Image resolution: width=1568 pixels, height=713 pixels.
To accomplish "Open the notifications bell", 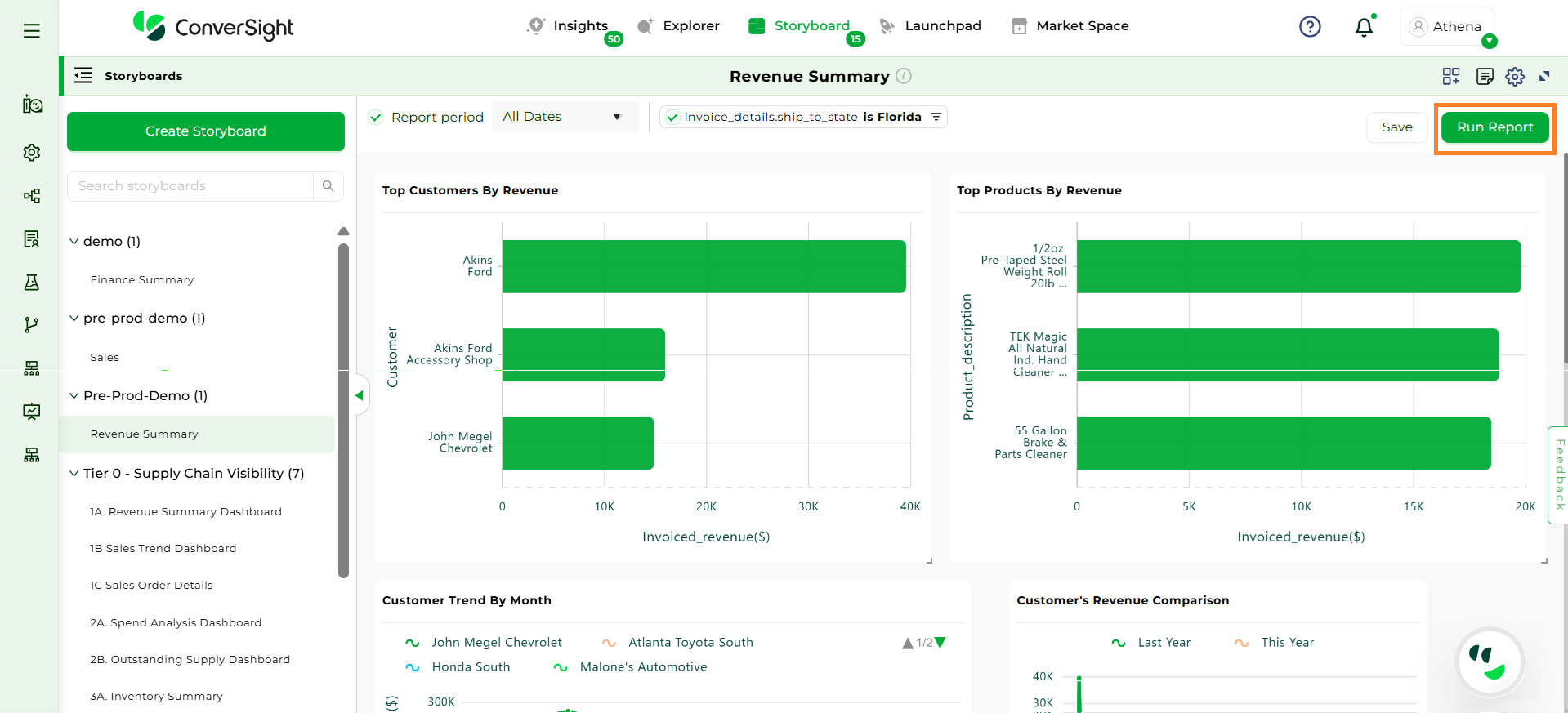I will (x=1364, y=28).
